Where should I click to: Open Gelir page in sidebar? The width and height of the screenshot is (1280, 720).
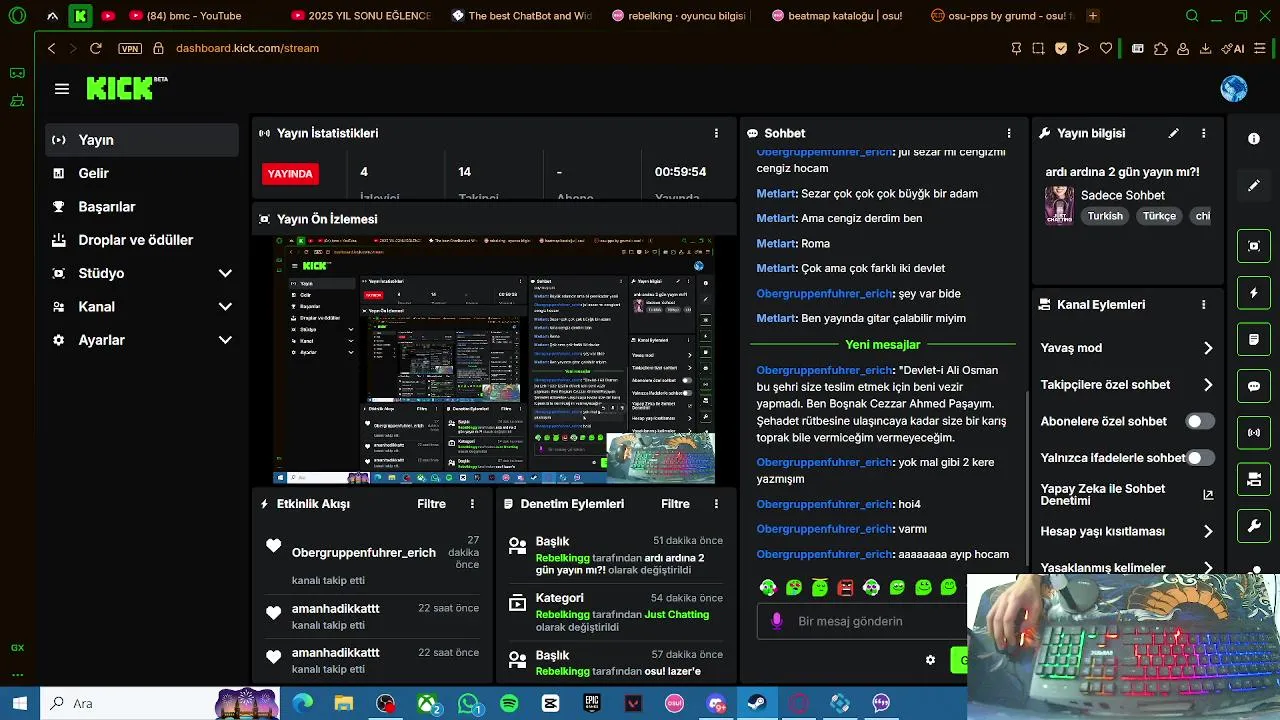point(142,173)
